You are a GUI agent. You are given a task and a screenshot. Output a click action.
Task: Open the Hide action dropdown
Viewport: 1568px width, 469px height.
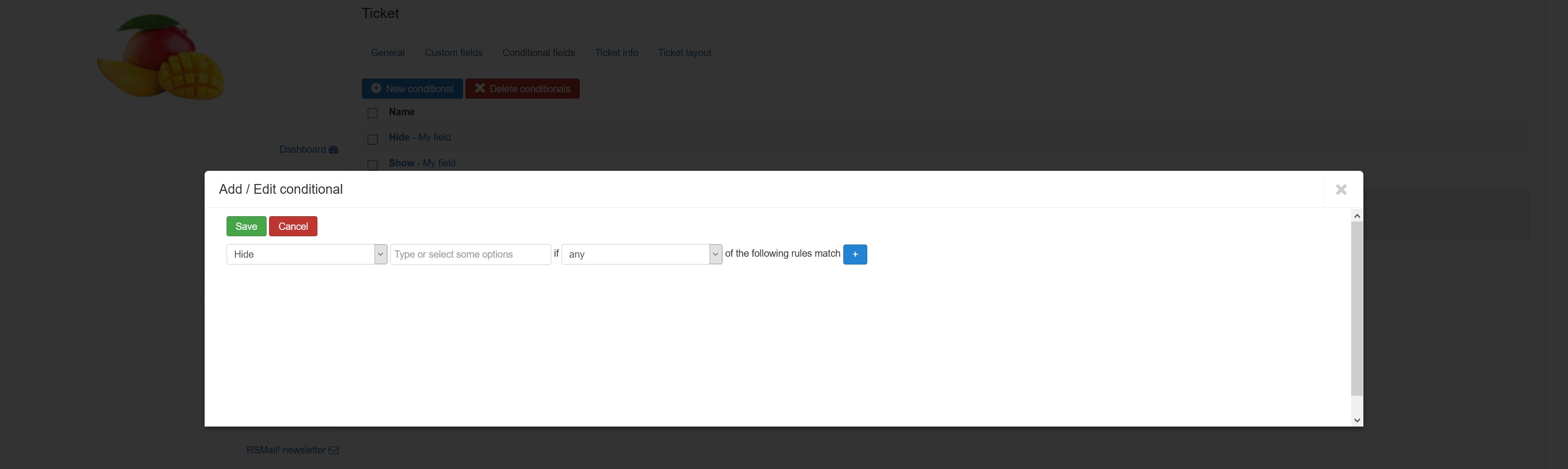(306, 254)
